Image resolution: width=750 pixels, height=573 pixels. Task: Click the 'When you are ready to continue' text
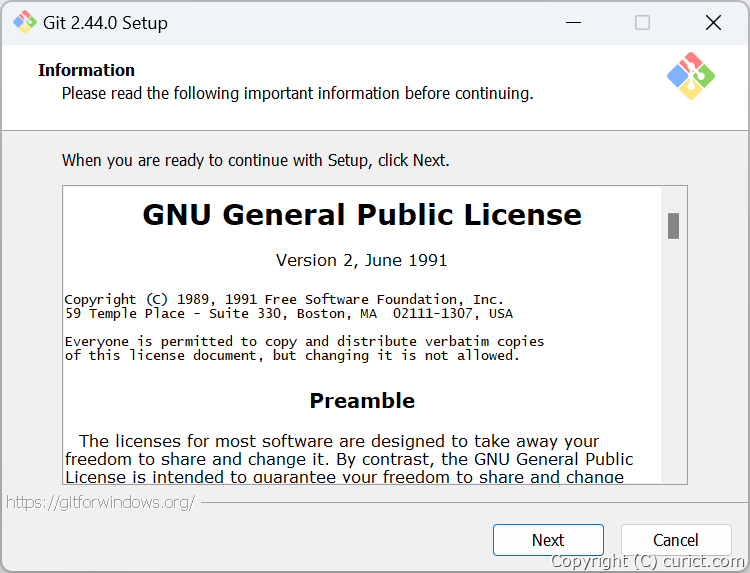[x=256, y=160]
